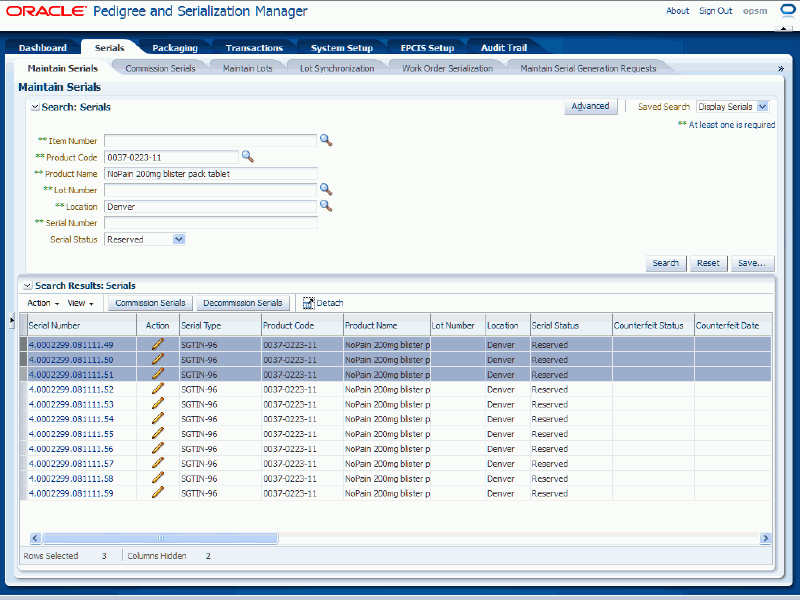
Task: Click the Save... button
Action: click(x=752, y=263)
